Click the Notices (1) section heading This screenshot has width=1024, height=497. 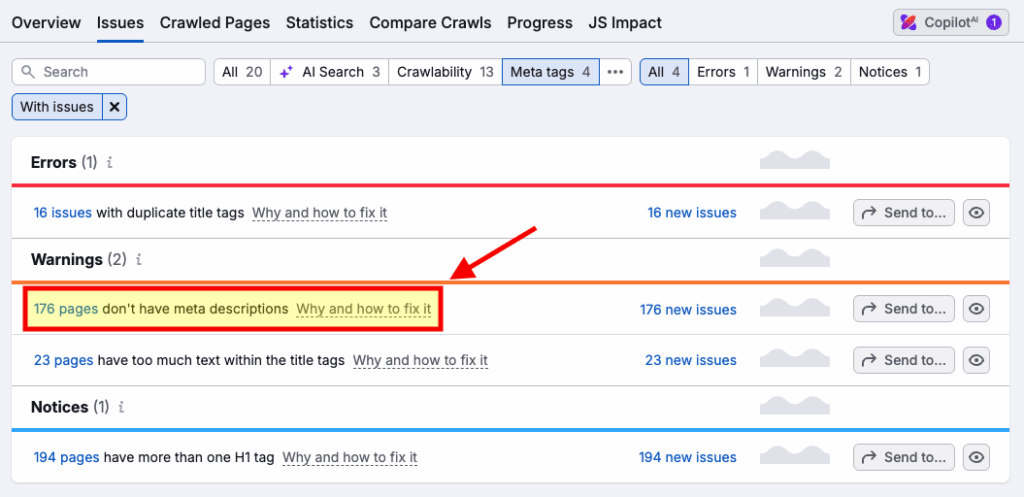(x=70, y=408)
